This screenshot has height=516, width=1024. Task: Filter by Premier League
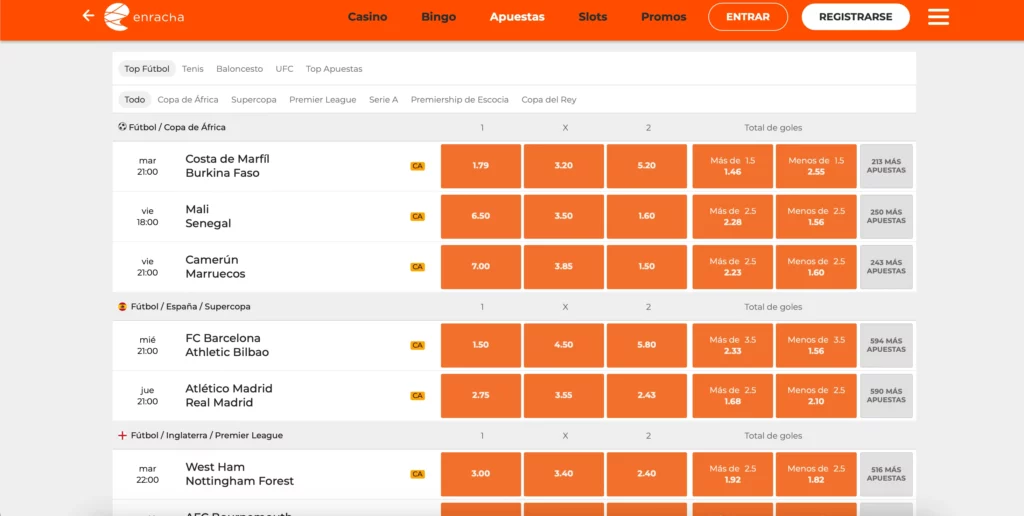point(323,100)
